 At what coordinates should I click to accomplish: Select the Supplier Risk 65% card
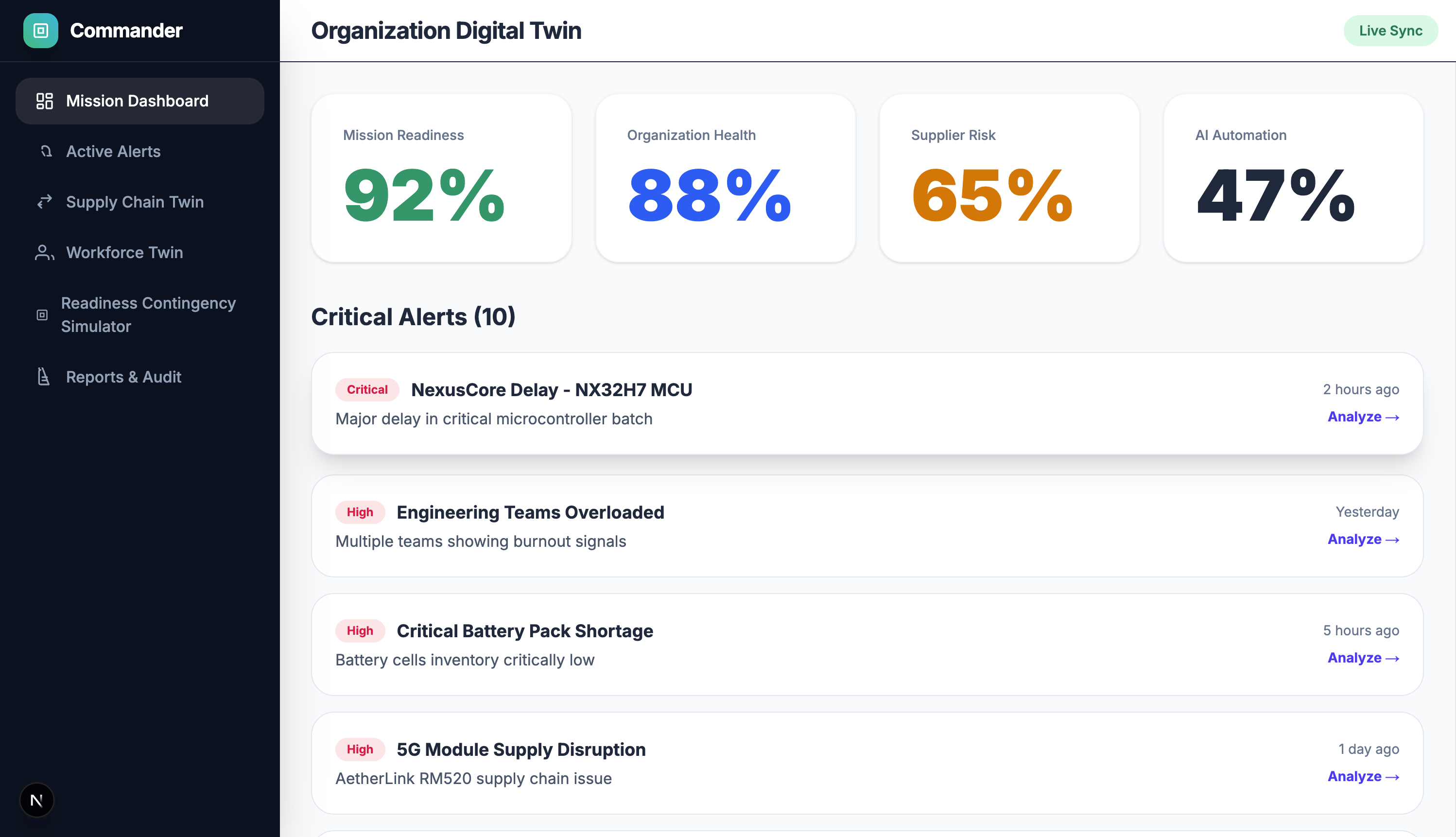1009,178
